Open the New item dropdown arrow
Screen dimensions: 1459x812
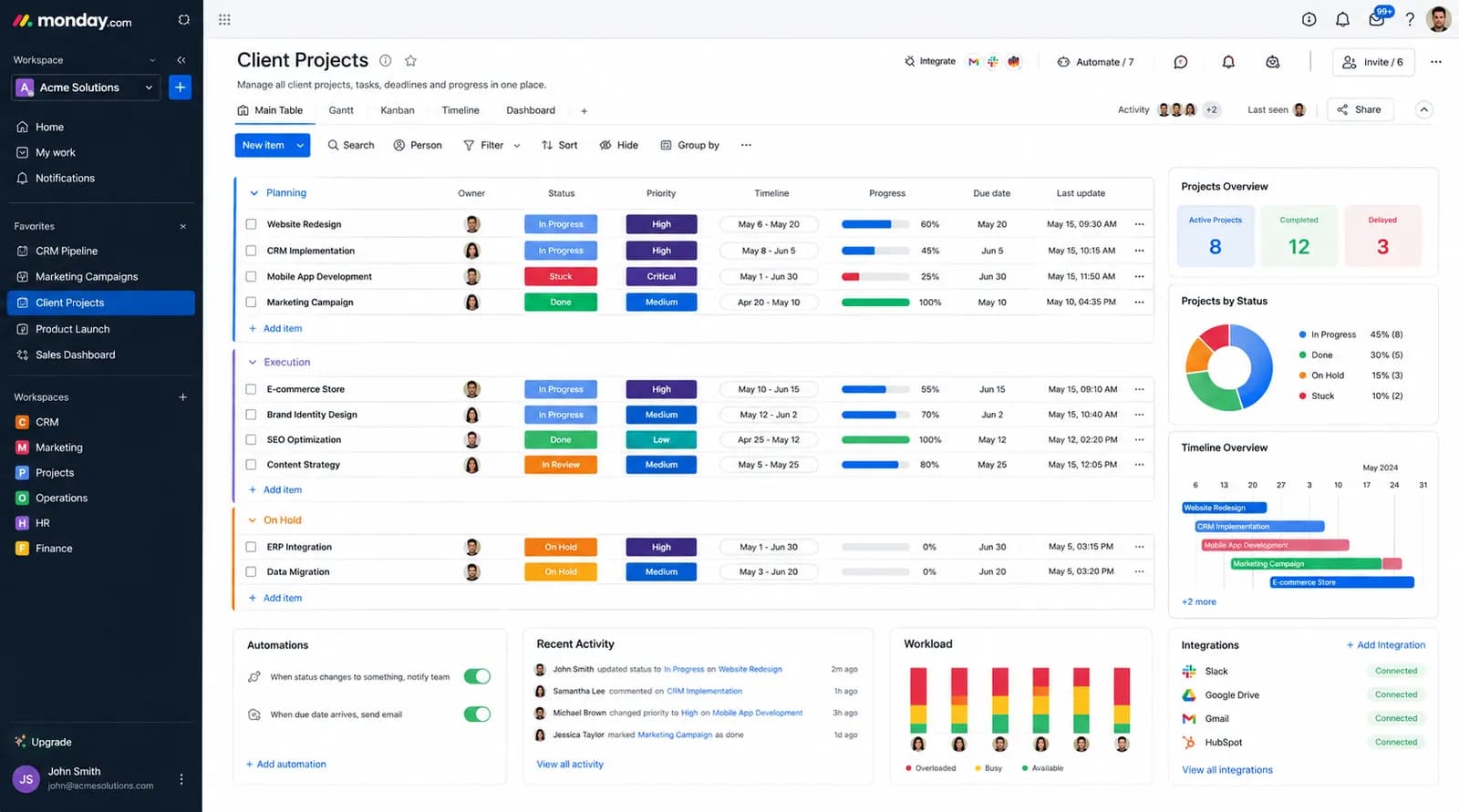click(x=300, y=145)
